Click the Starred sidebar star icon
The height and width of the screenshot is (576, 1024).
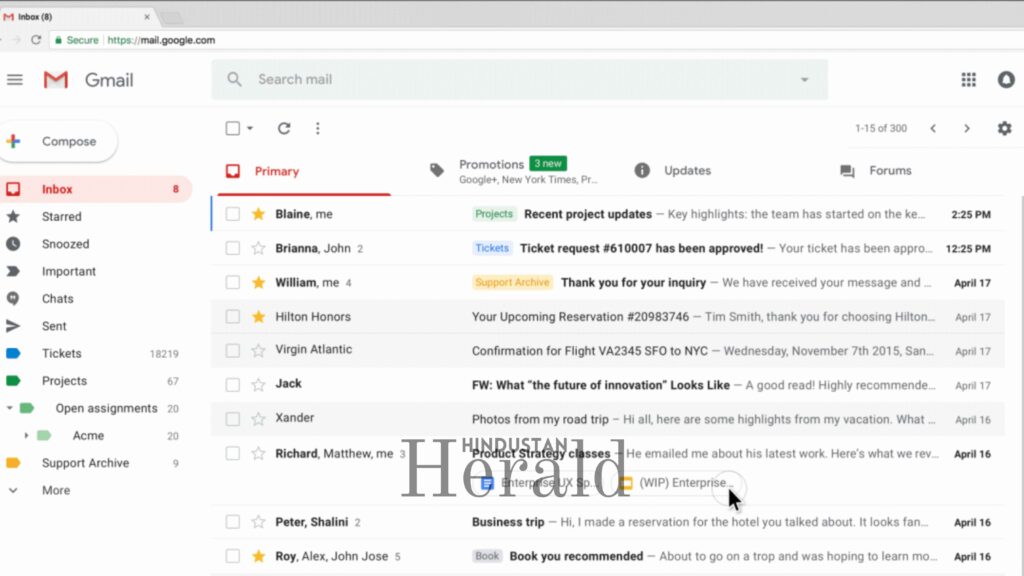(x=13, y=216)
